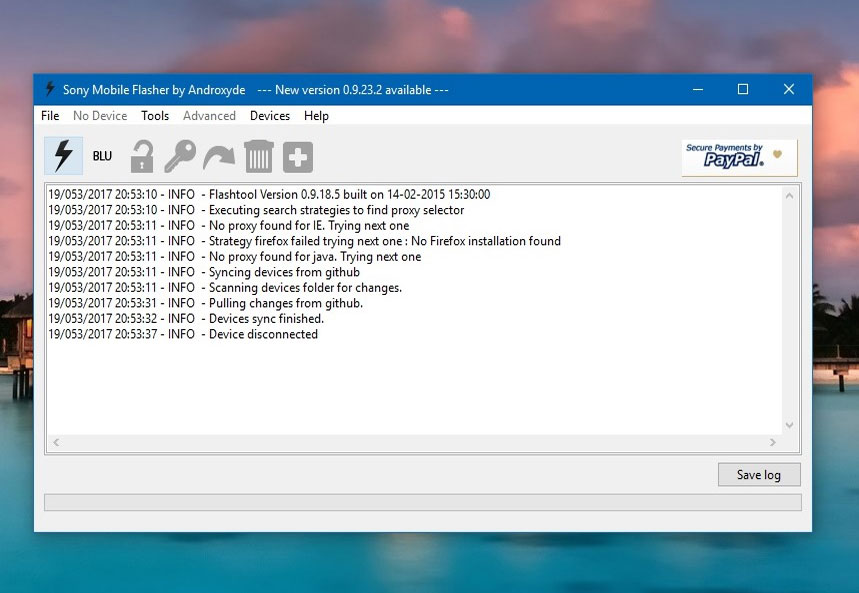This screenshot has width=859, height=593.
Task: Click log line 'Strategy firefox failed trying next one'
Action: [304, 241]
